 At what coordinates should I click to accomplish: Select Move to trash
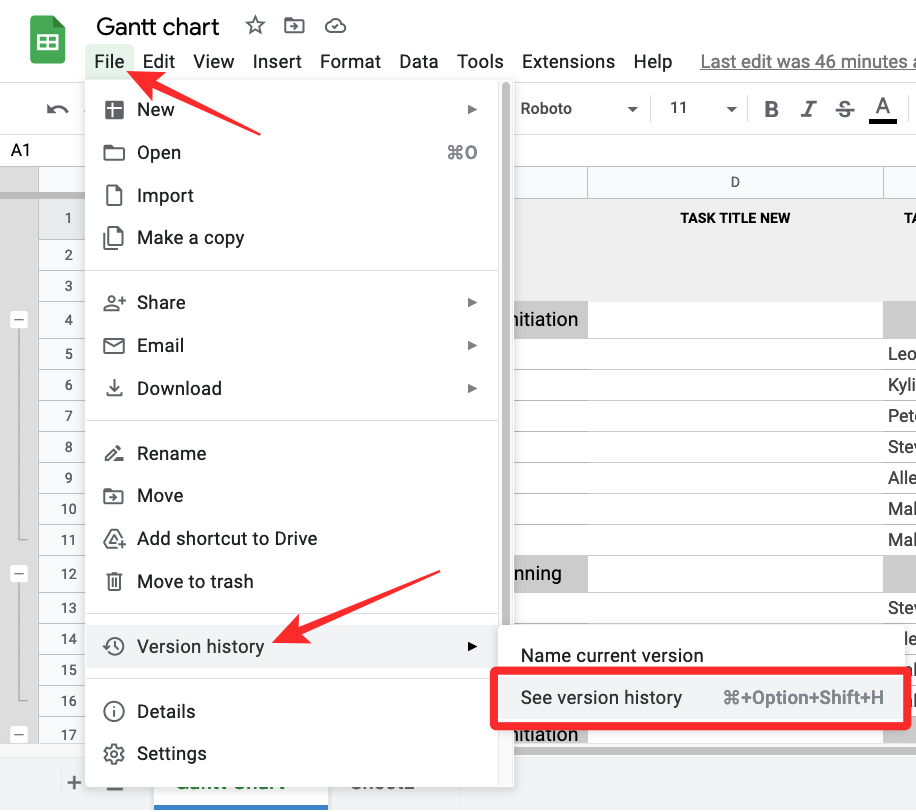[x=292, y=581]
